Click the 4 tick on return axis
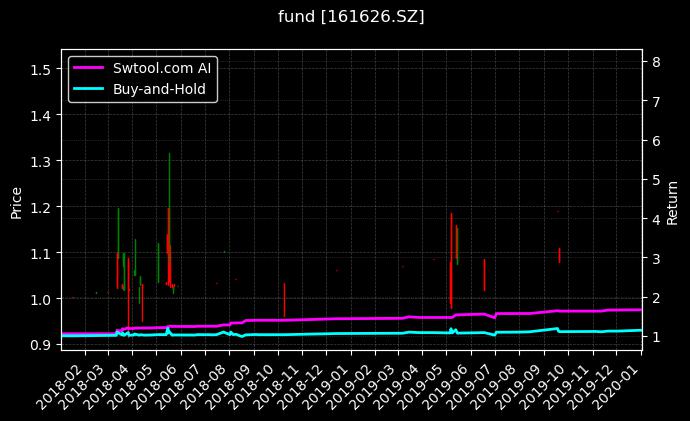The width and height of the screenshot is (690, 421). pyautogui.click(x=655, y=219)
